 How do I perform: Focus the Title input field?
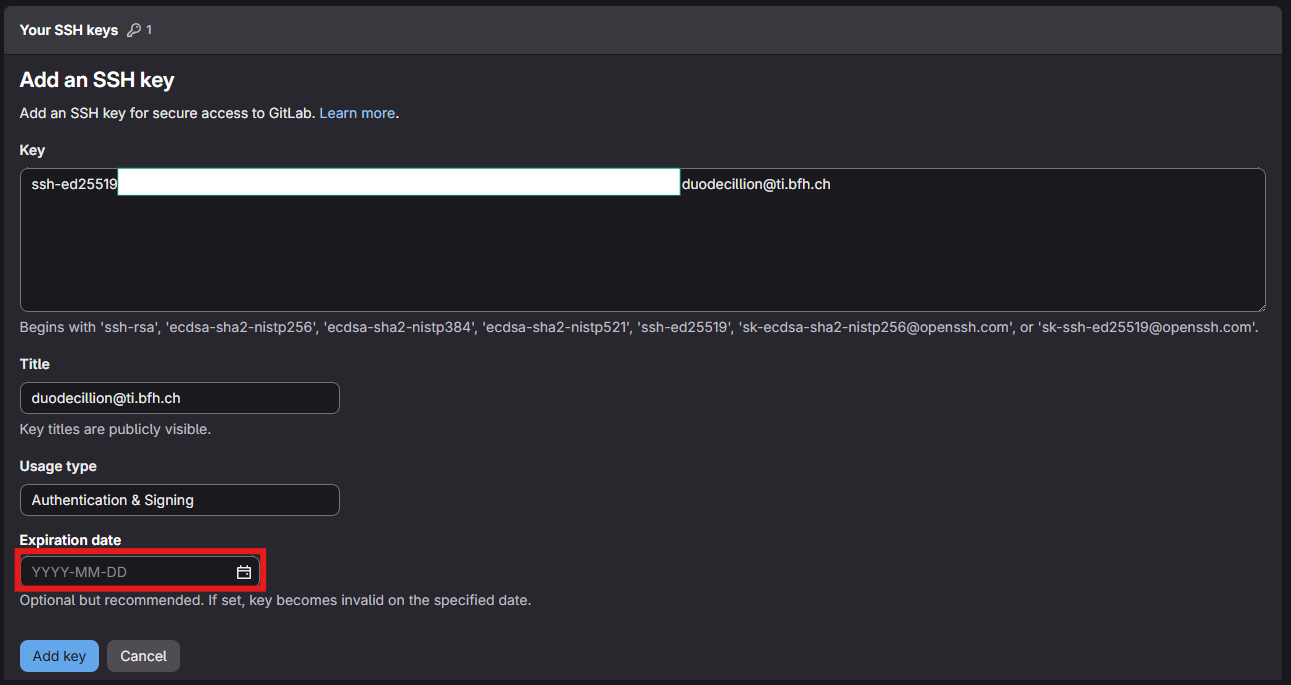tap(180, 398)
